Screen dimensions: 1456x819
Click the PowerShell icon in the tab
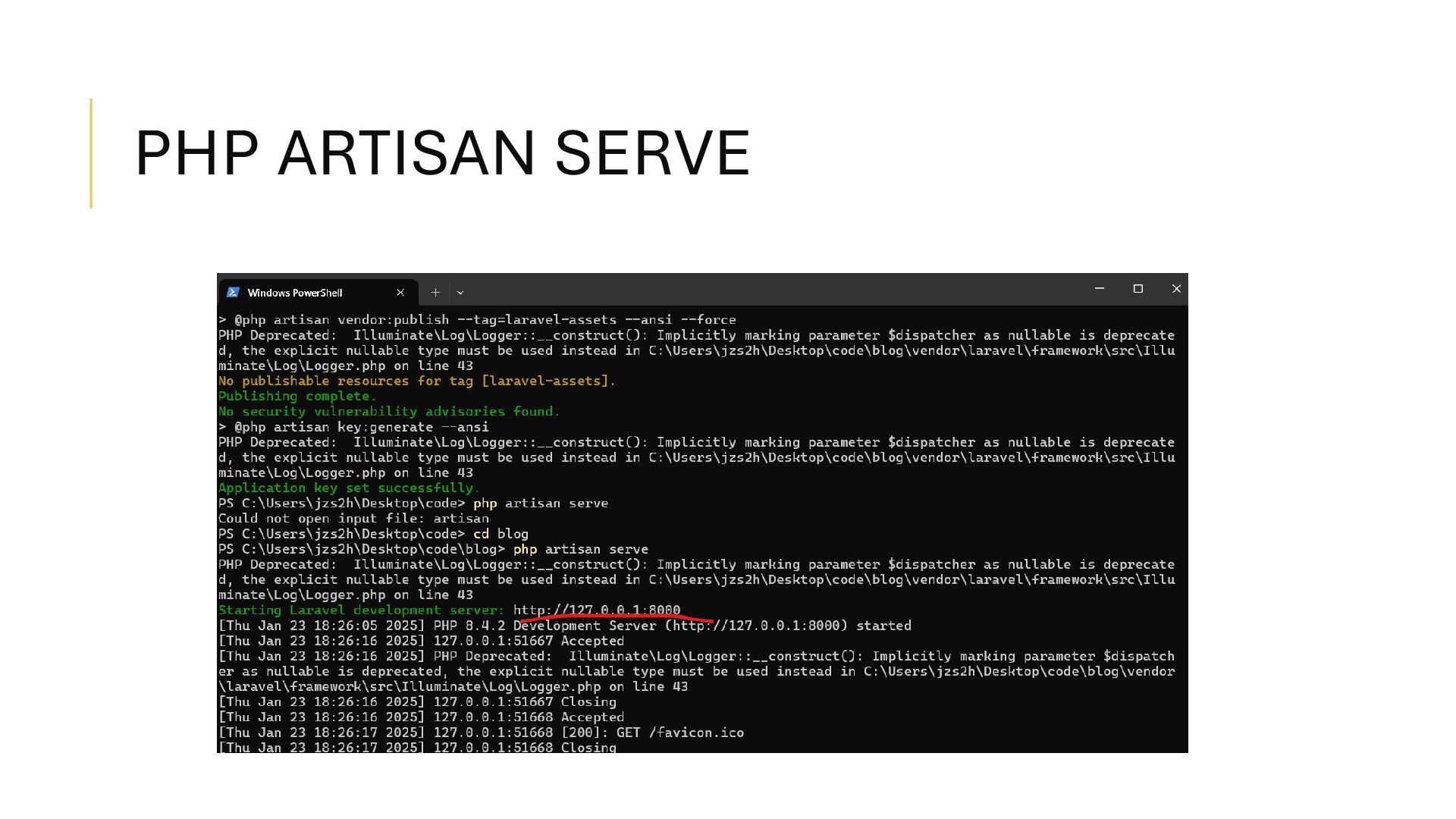point(233,292)
